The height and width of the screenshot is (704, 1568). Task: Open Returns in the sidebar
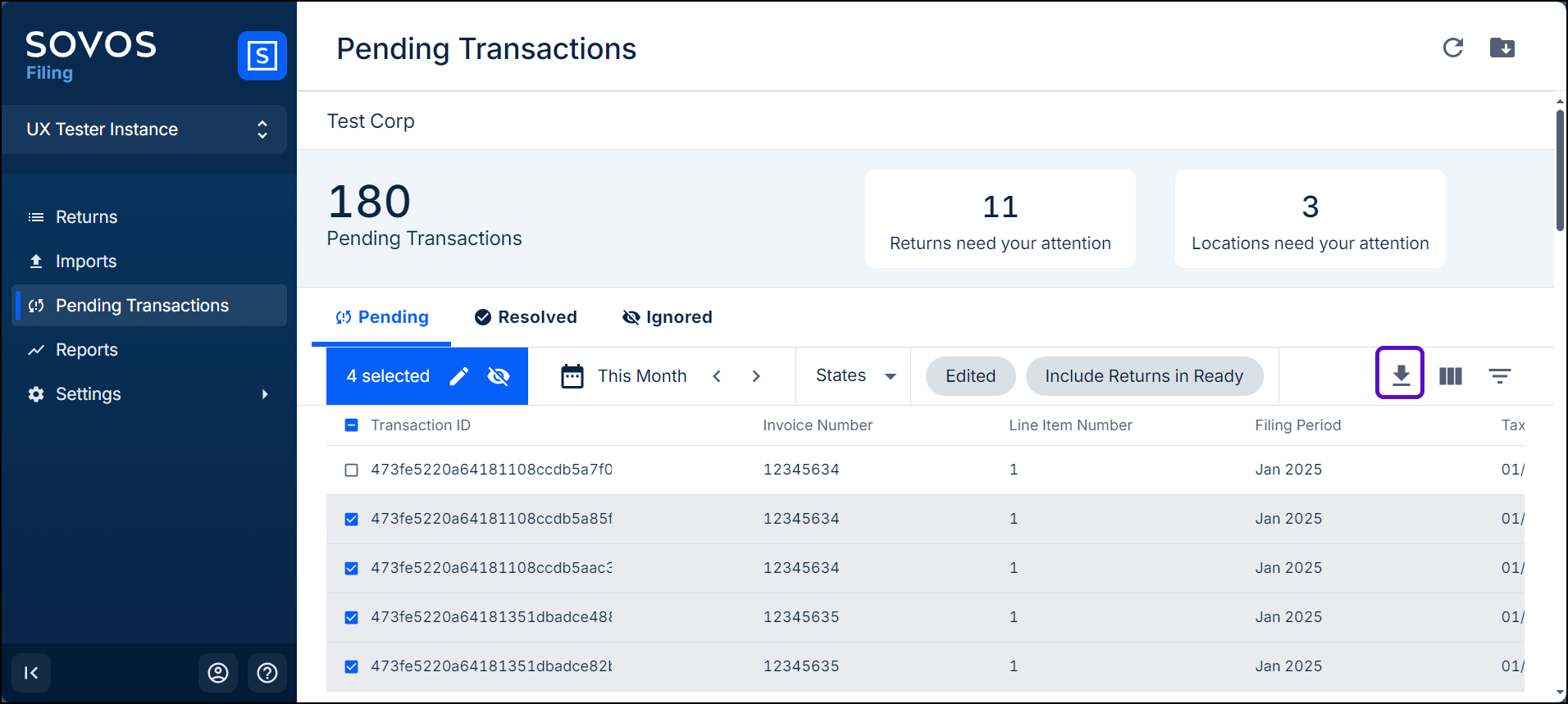point(149,217)
